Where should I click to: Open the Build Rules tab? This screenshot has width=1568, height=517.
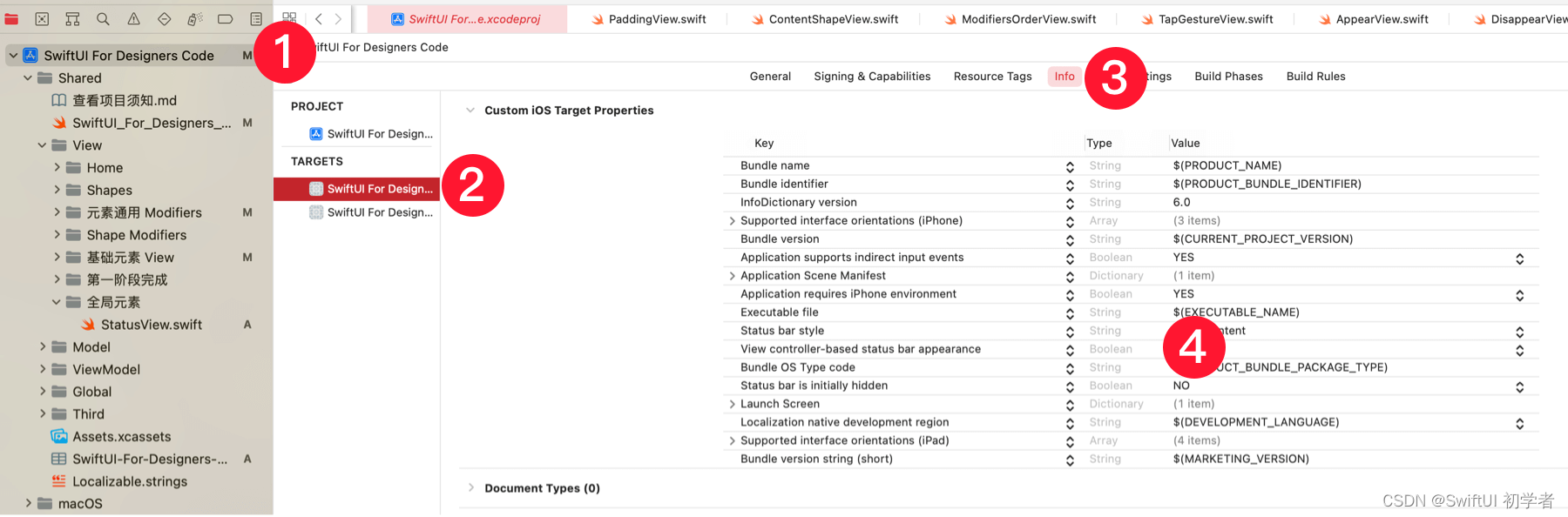[x=1315, y=77]
